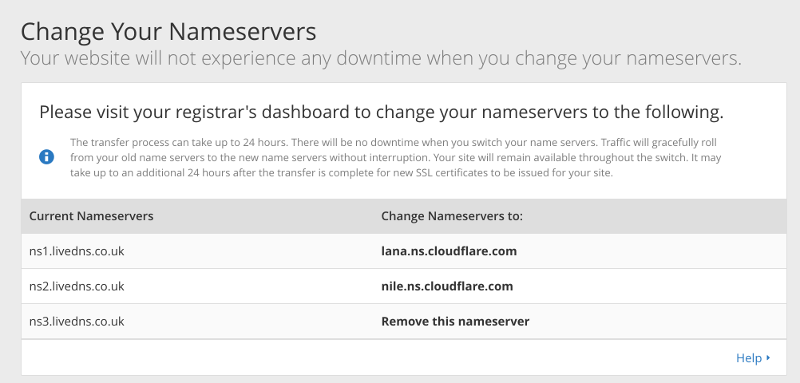
Task: Click the 'Remove this nameserver' text
Action: click(x=455, y=321)
